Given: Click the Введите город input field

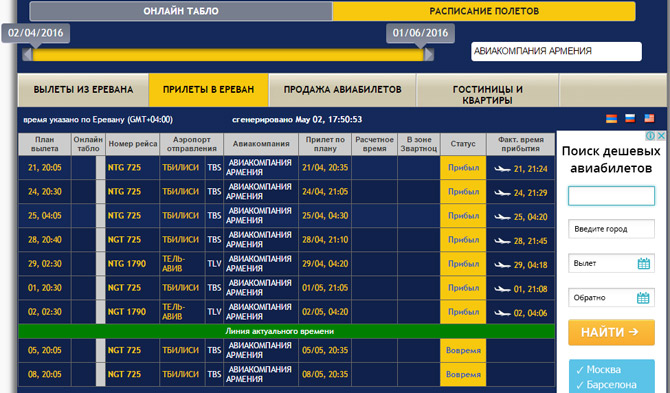Looking at the screenshot, I should pos(611,229).
